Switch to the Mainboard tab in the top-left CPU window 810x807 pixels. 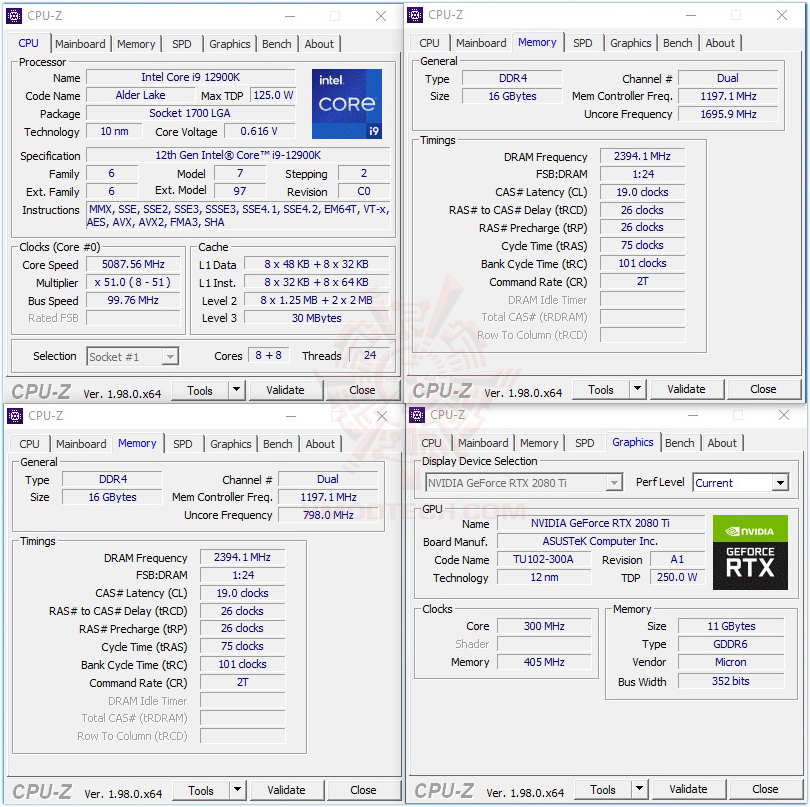click(x=80, y=44)
